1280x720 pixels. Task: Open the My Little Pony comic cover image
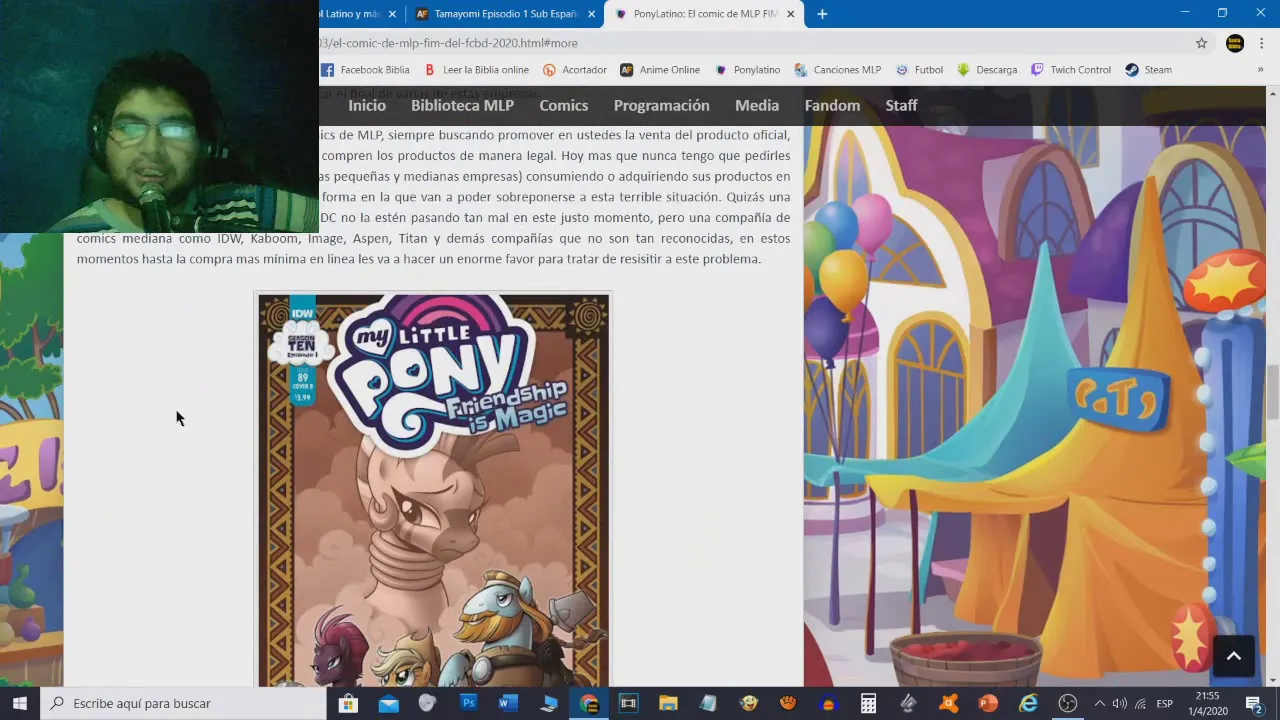(433, 490)
